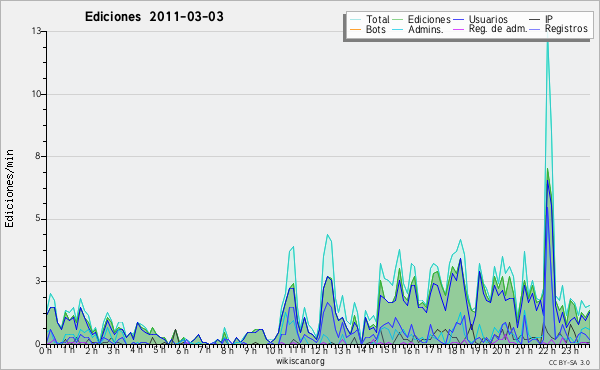Click the '23 h' x-axis label
Image resolution: width=600 pixels, height=370 pixels.
pos(569,350)
